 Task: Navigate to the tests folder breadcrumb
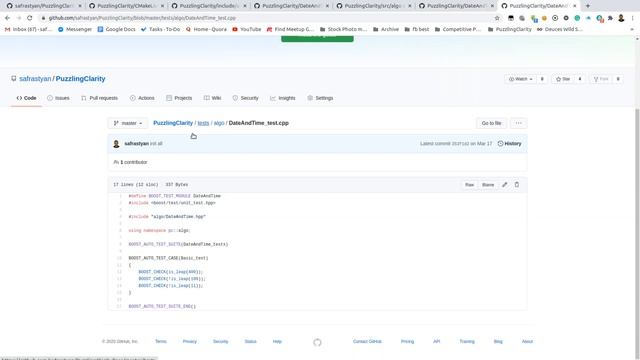pyautogui.click(x=203, y=123)
